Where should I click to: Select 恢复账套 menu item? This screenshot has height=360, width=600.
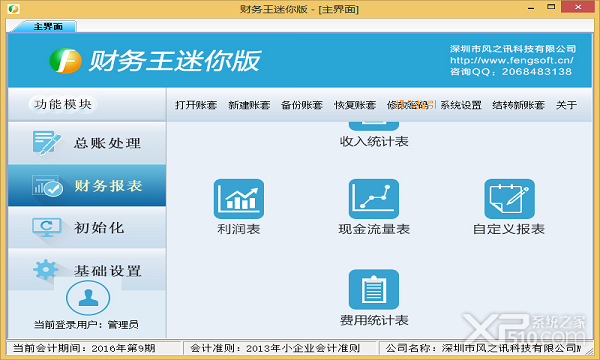(355, 105)
